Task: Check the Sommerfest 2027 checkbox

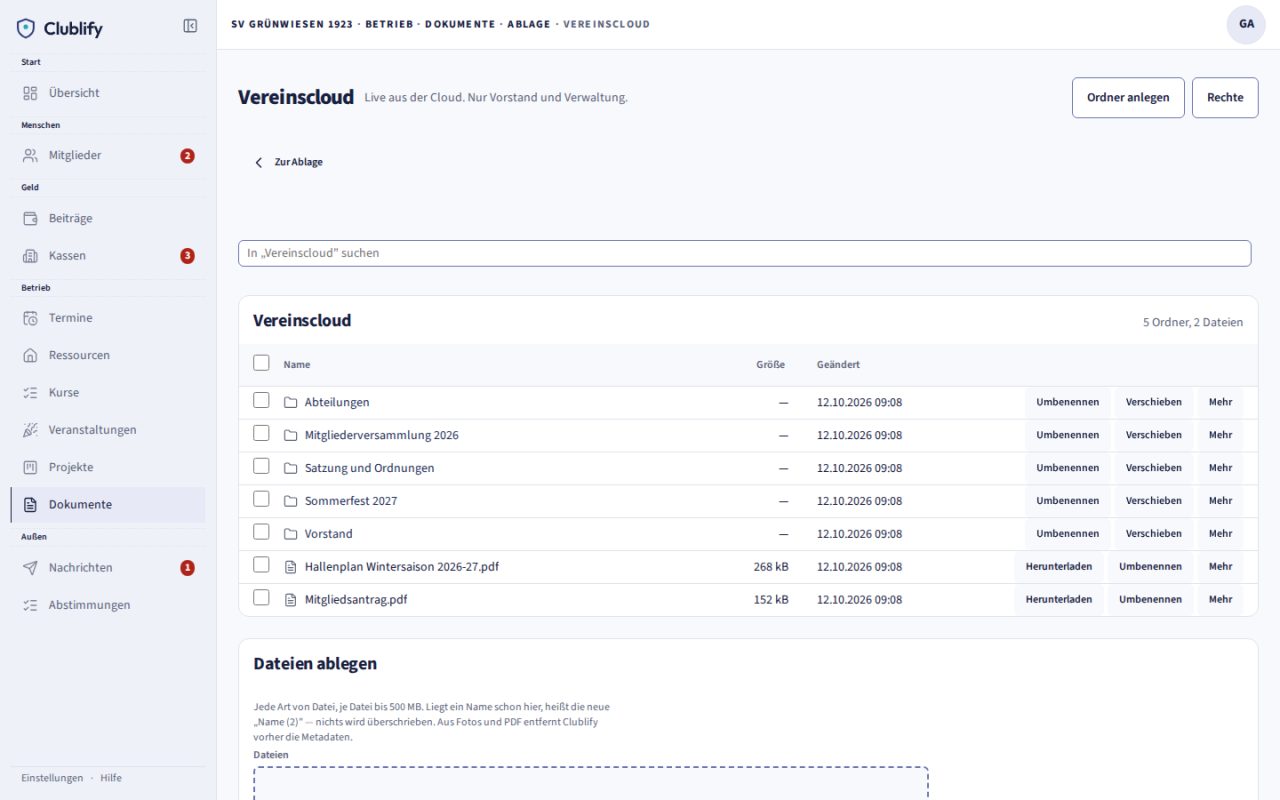Action: [261, 499]
